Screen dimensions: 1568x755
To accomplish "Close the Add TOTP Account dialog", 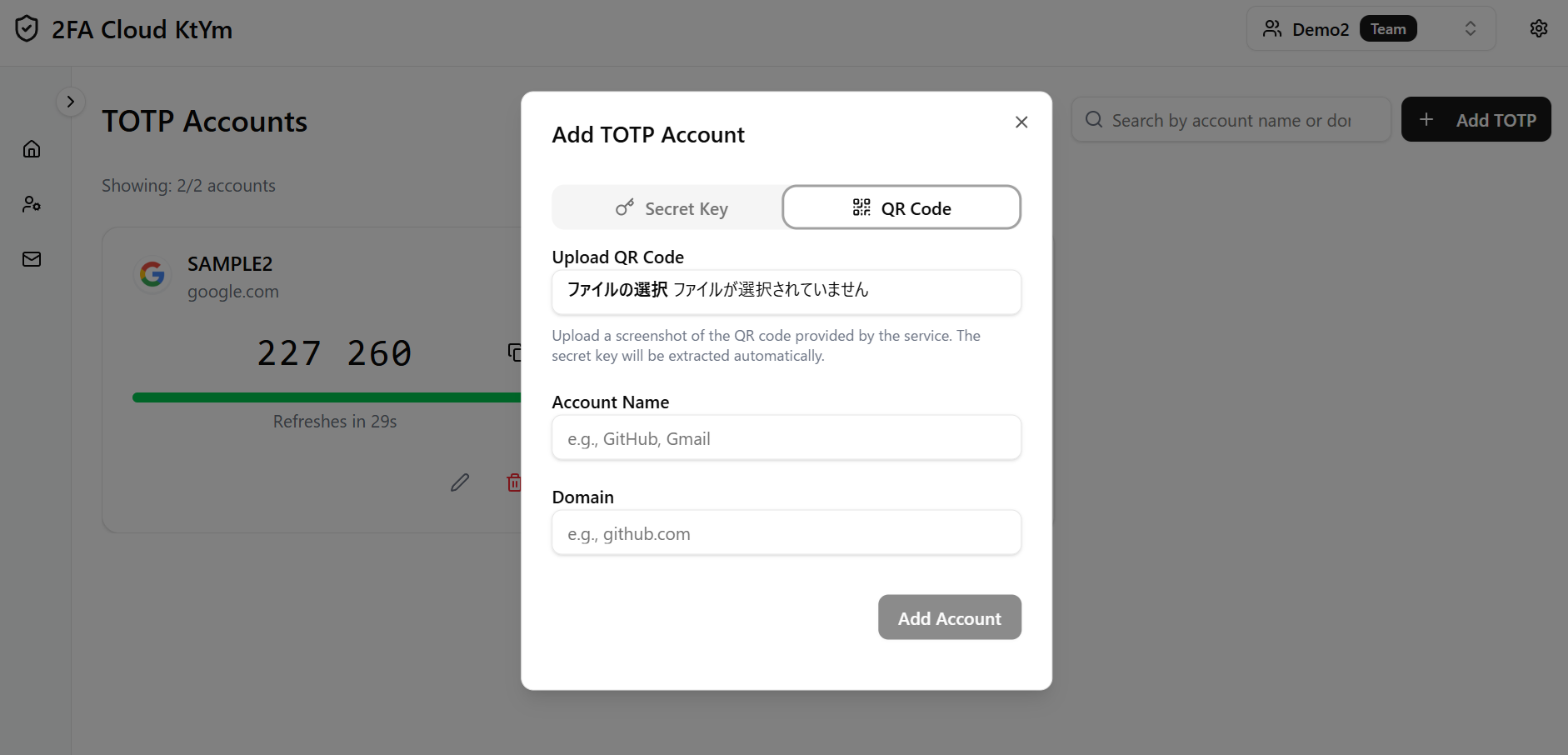I will pyautogui.click(x=1021, y=122).
